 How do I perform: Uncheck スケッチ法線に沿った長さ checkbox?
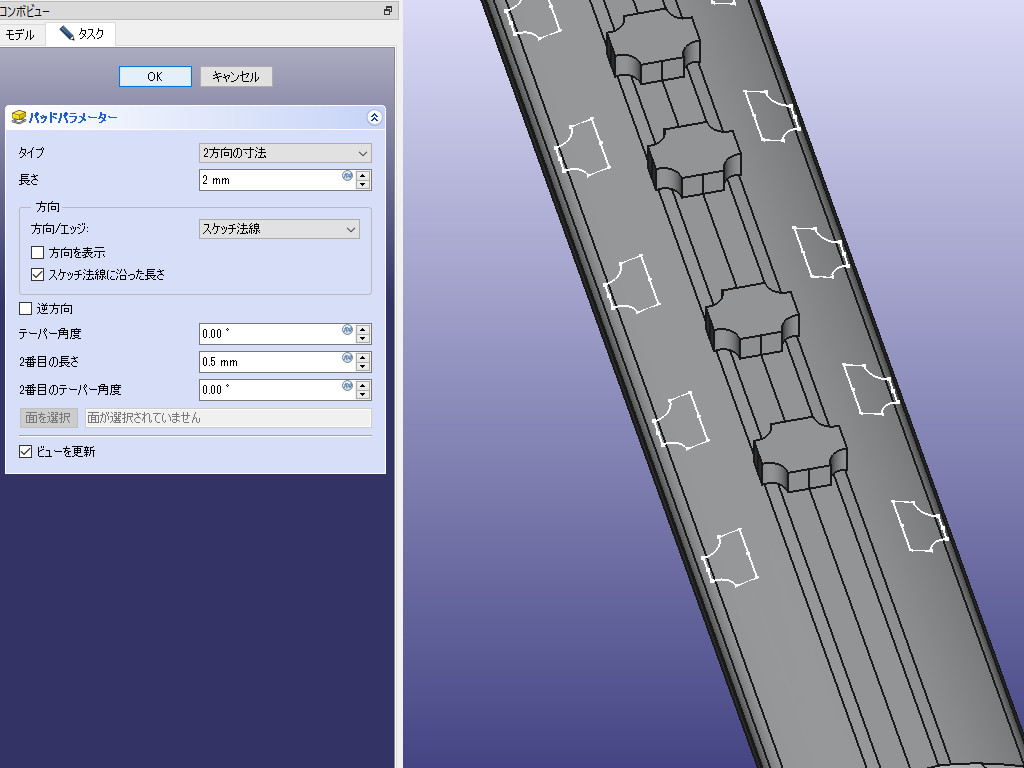pyautogui.click(x=38, y=274)
